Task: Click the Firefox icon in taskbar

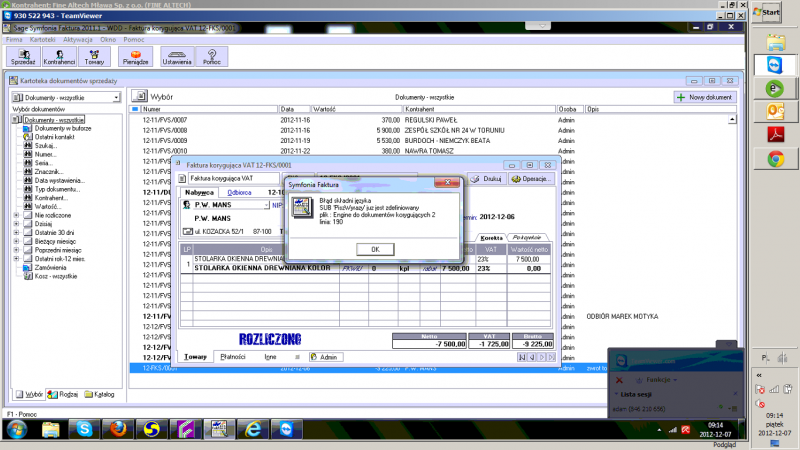Action: (118, 429)
